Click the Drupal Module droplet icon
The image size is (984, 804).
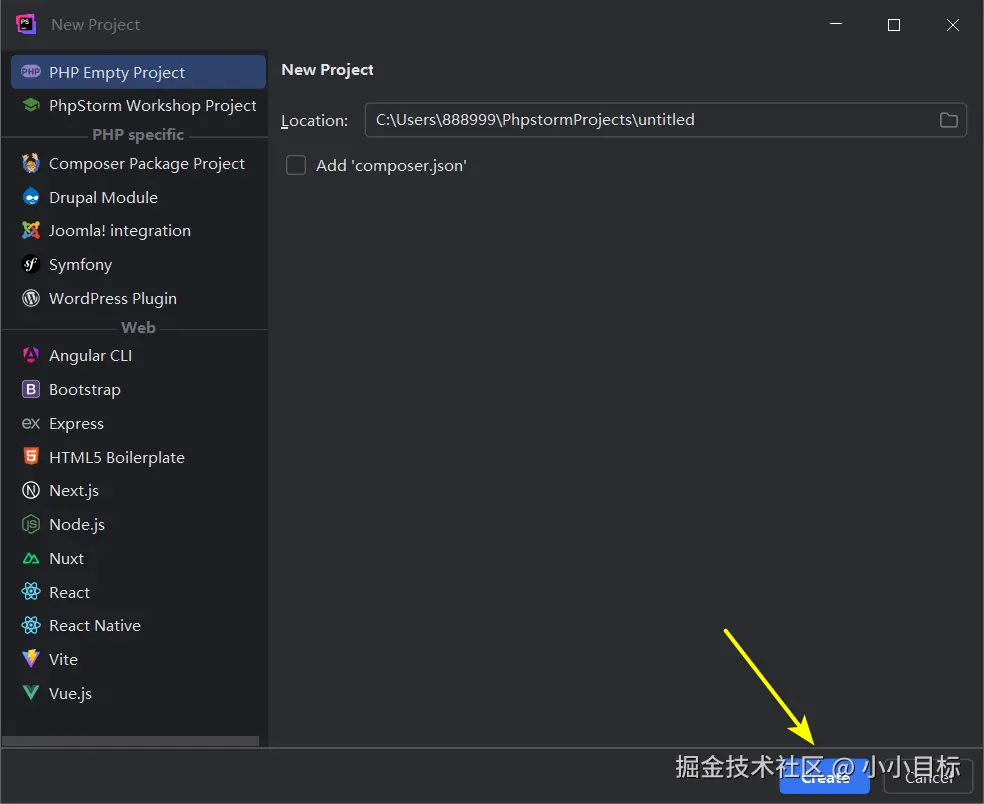(31, 197)
